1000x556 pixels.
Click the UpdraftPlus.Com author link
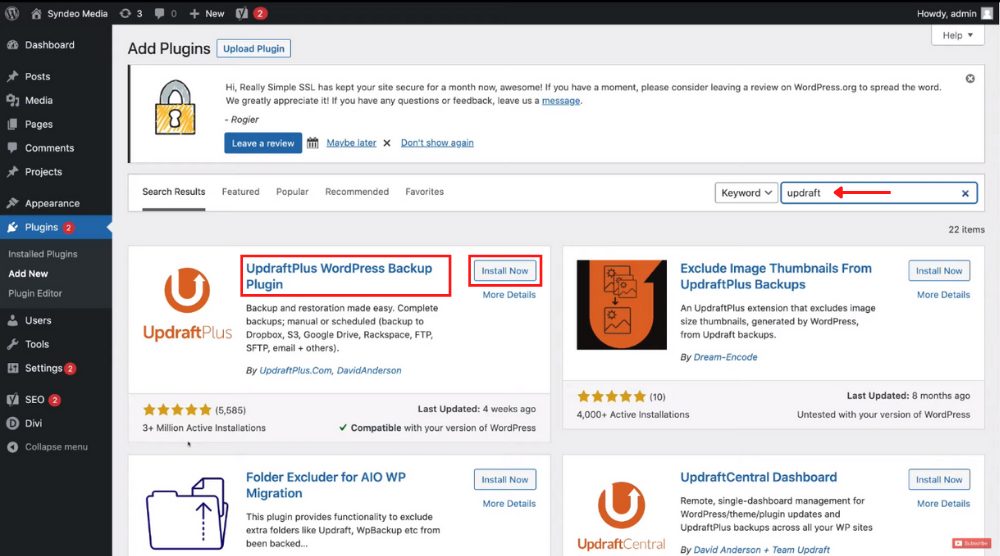coord(295,370)
